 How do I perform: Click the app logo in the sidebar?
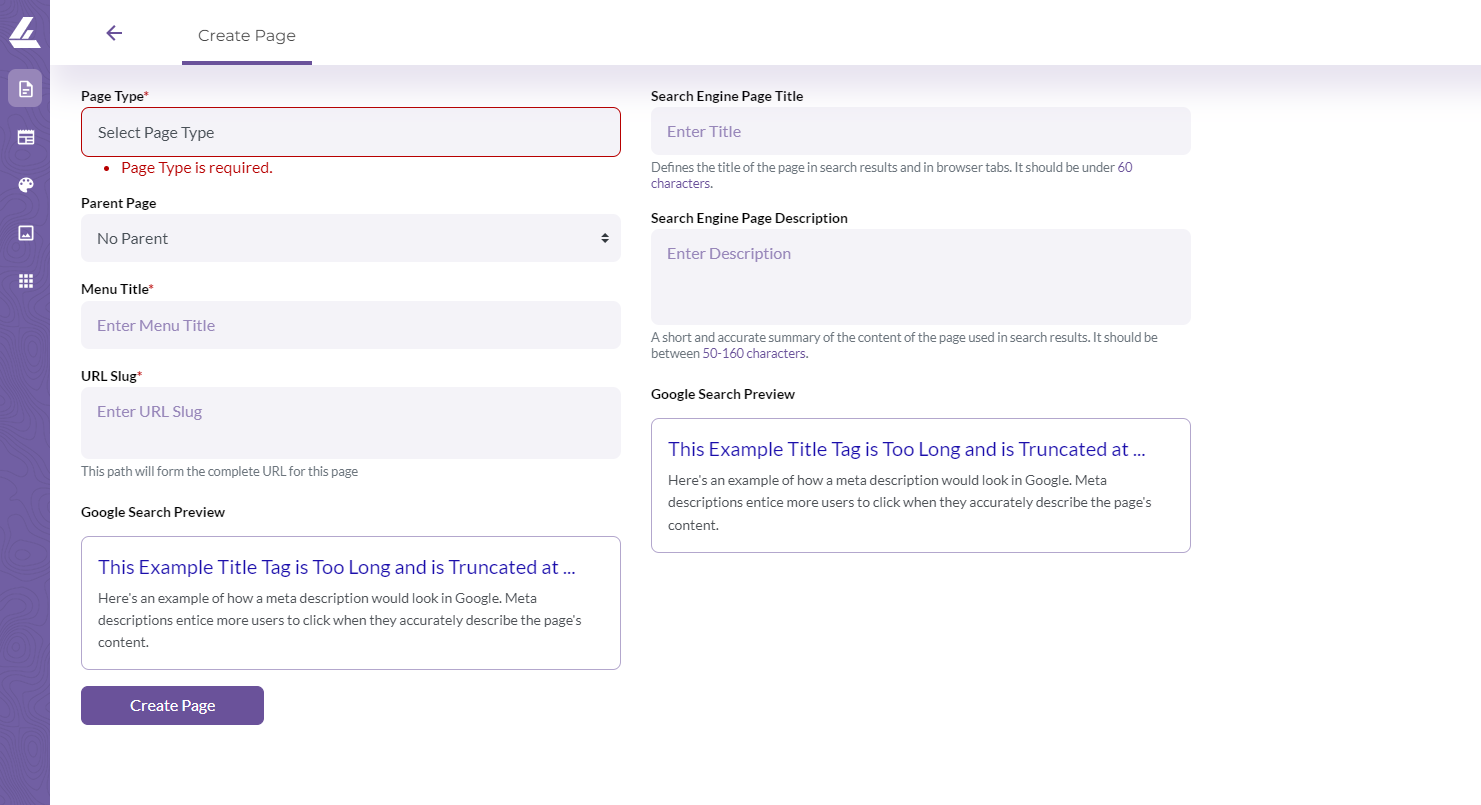click(x=25, y=32)
